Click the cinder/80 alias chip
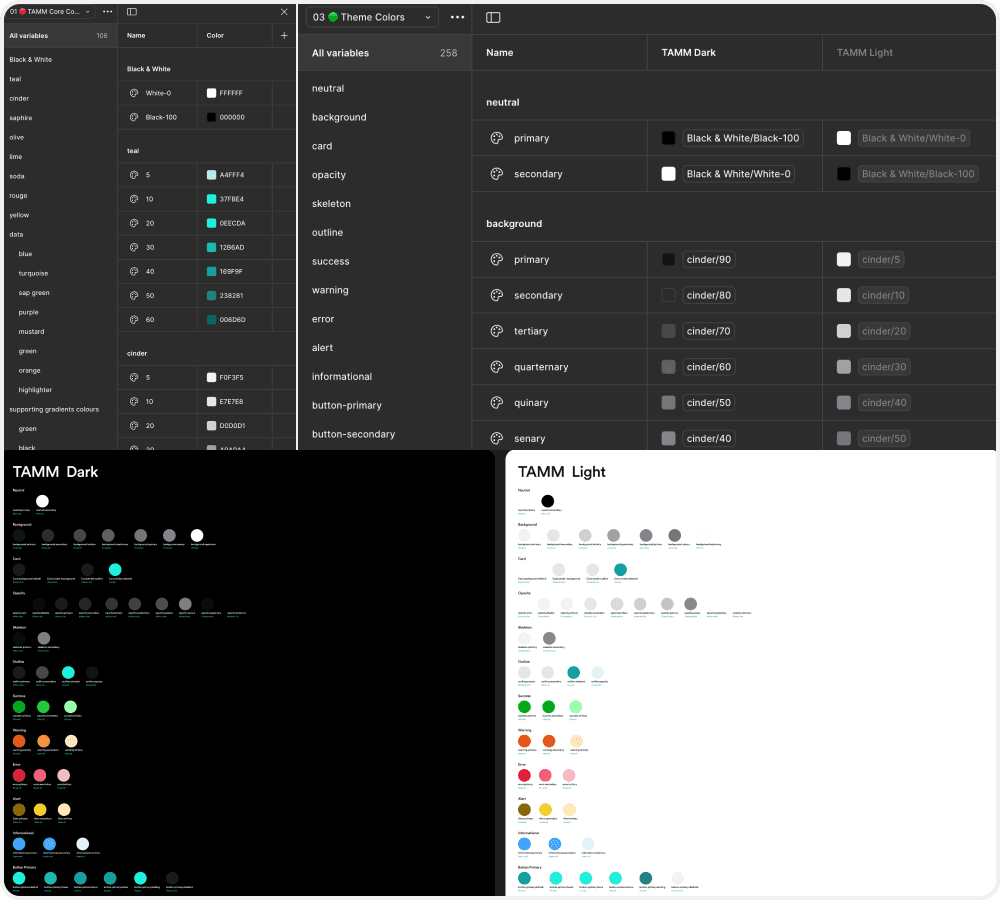The height and width of the screenshot is (900, 1000). [x=709, y=295]
